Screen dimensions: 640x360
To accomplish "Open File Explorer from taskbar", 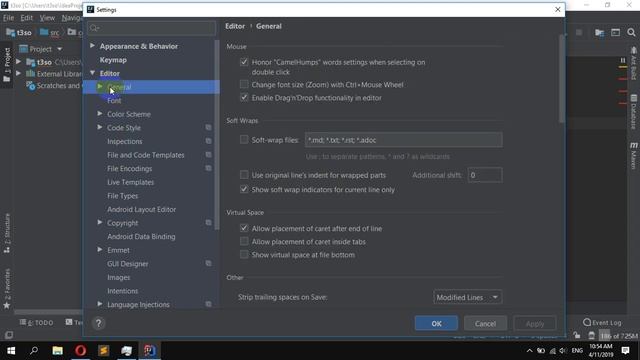I will click(57, 351).
